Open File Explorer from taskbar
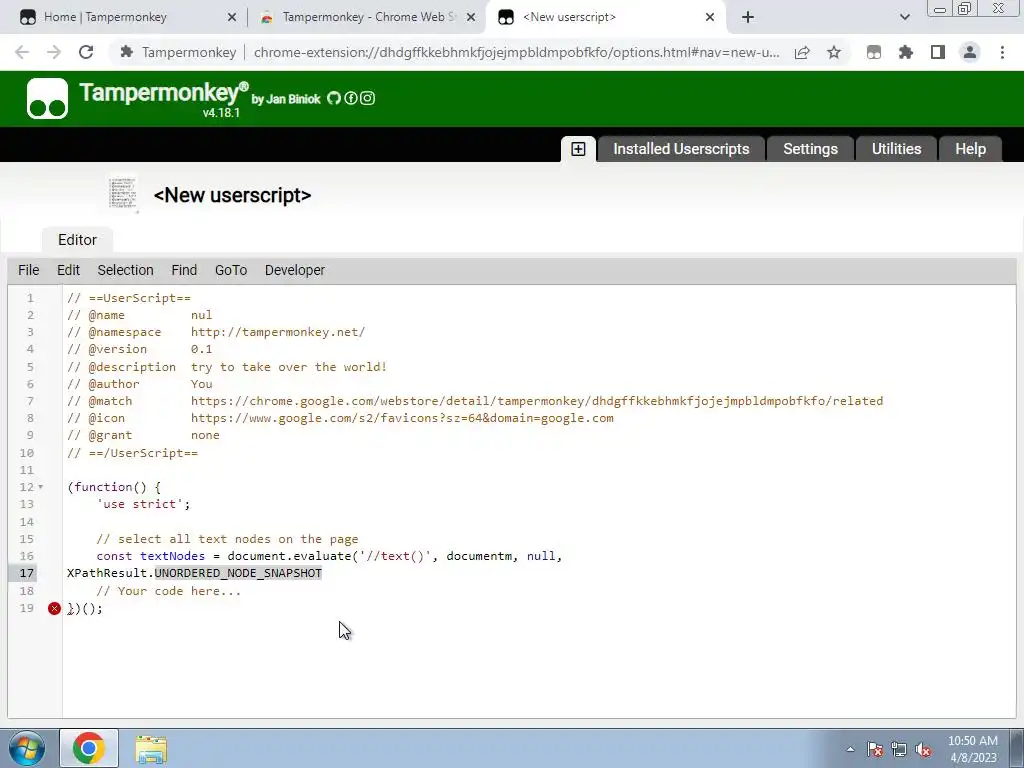This screenshot has height=768, width=1024. point(151,749)
